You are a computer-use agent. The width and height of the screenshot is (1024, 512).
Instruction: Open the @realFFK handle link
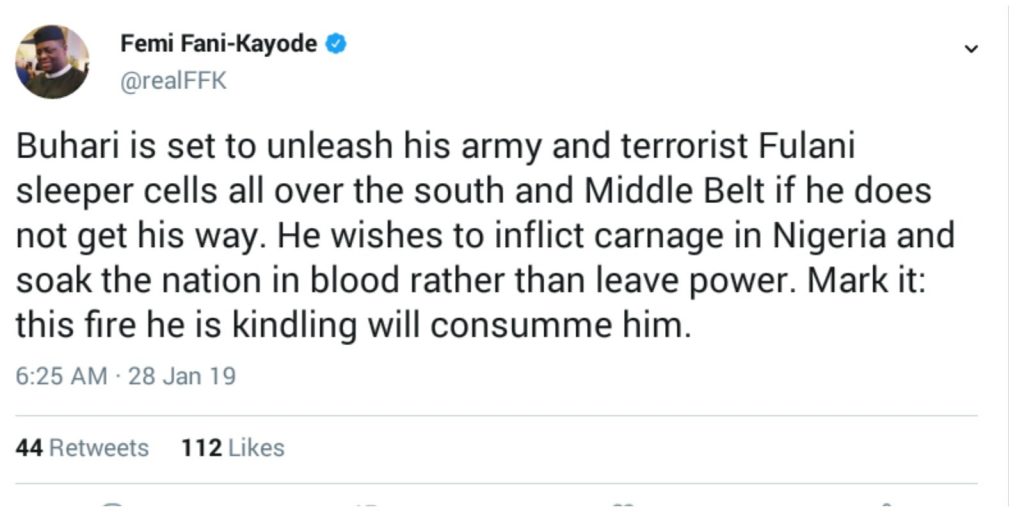click(173, 81)
